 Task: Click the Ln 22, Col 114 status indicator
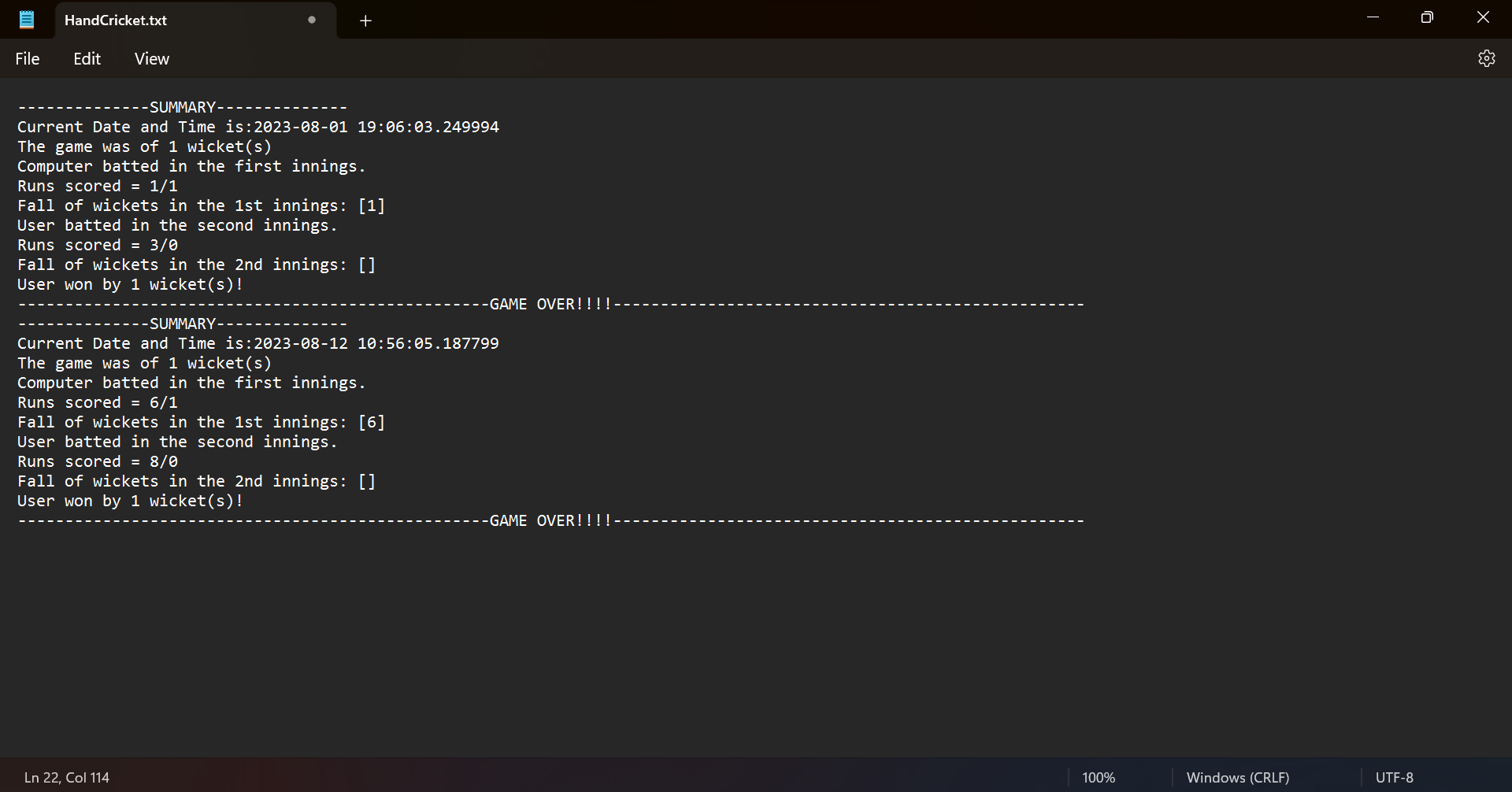click(67, 777)
